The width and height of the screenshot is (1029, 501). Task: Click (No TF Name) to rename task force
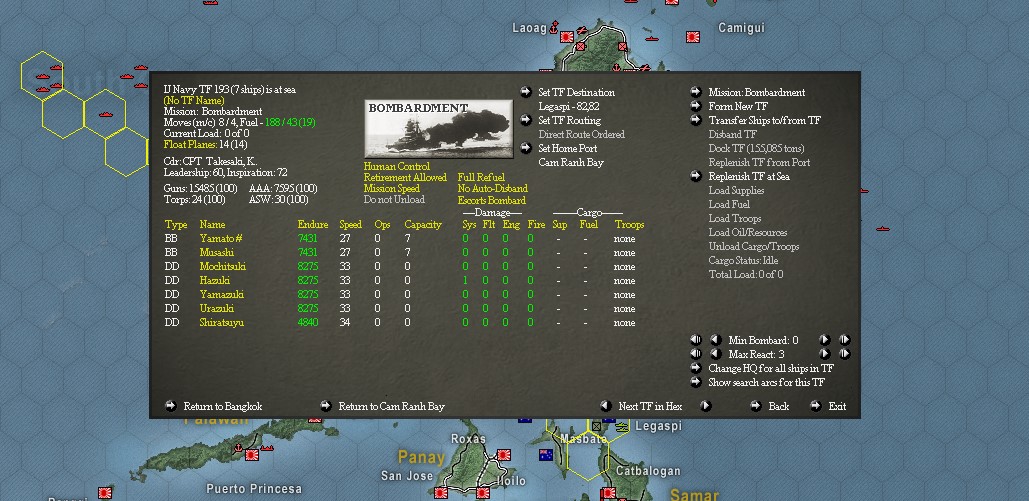[x=194, y=100]
